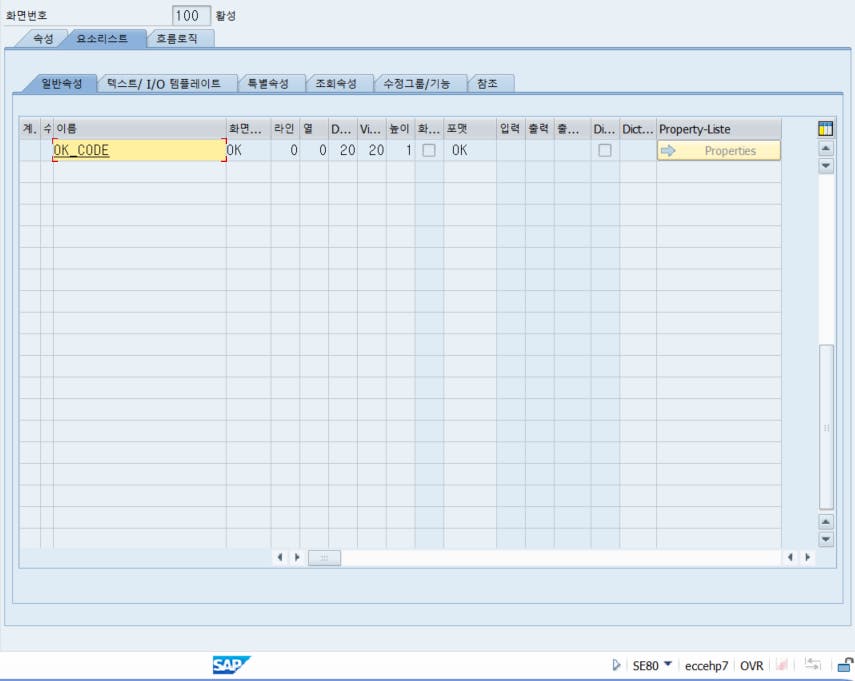The width and height of the screenshot is (855, 681).
Task: Select the 요소리스트 tab
Action: click(x=103, y=39)
